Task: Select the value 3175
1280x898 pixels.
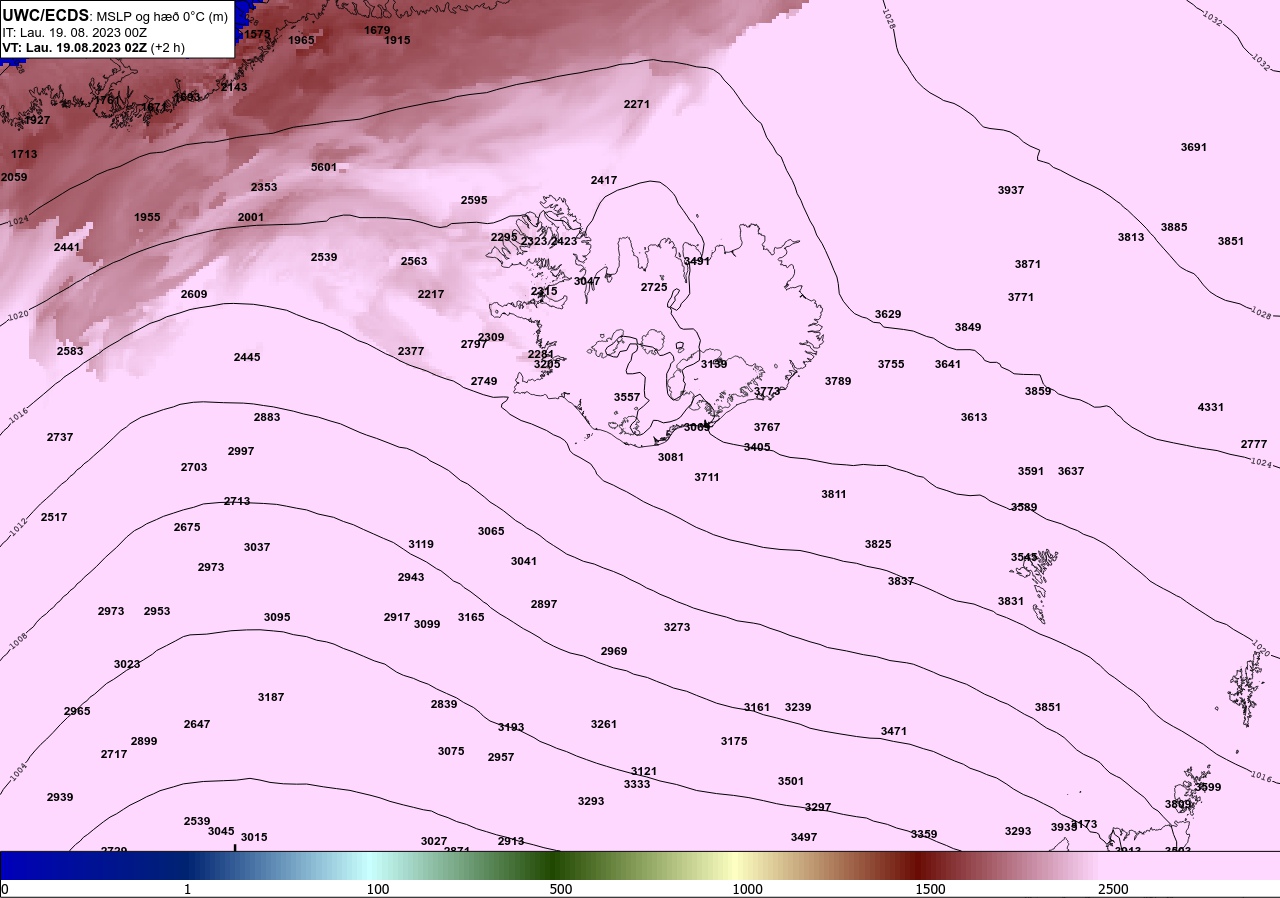Action: [734, 741]
